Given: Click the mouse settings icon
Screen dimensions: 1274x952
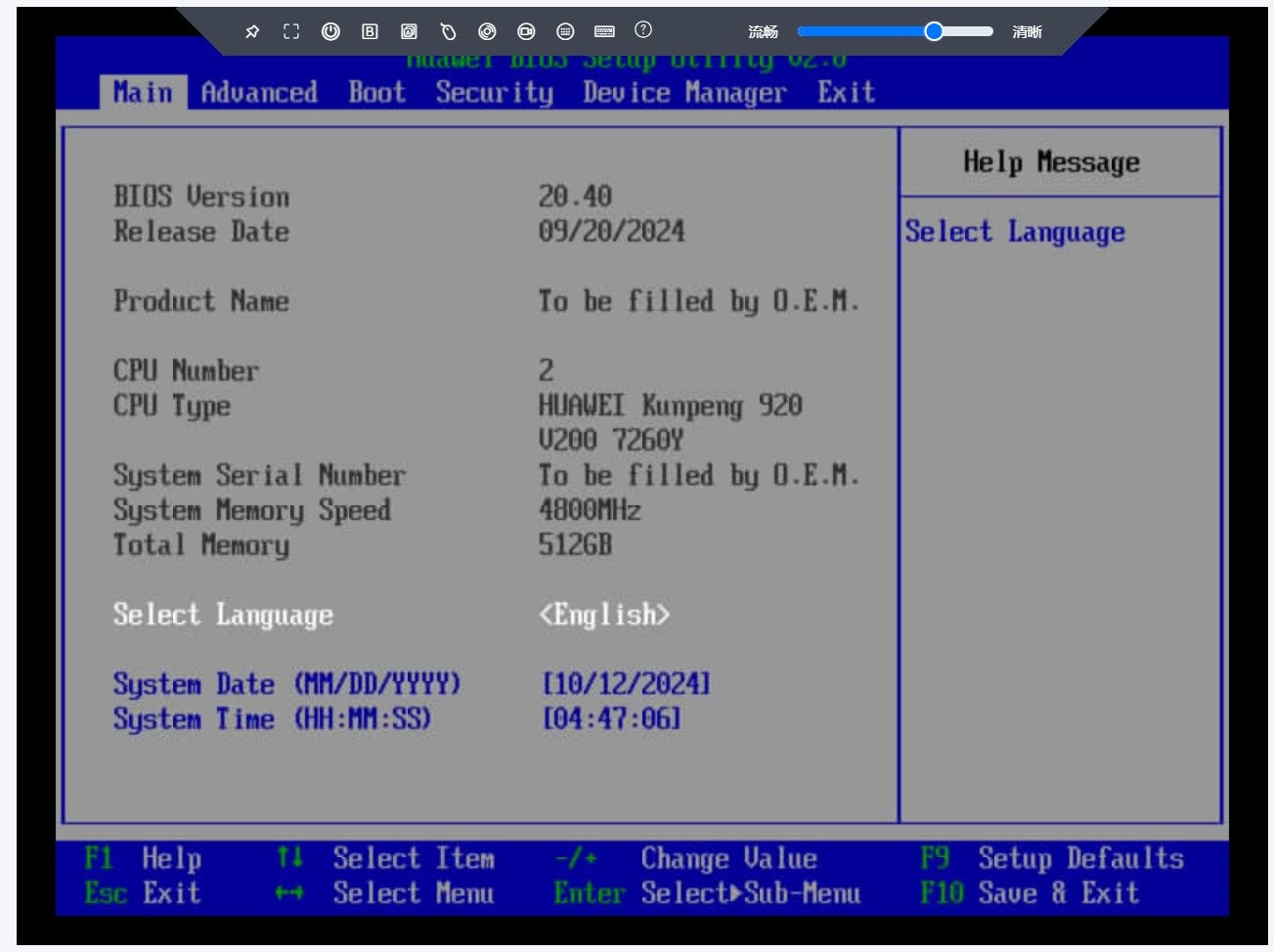Looking at the screenshot, I should (448, 31).
